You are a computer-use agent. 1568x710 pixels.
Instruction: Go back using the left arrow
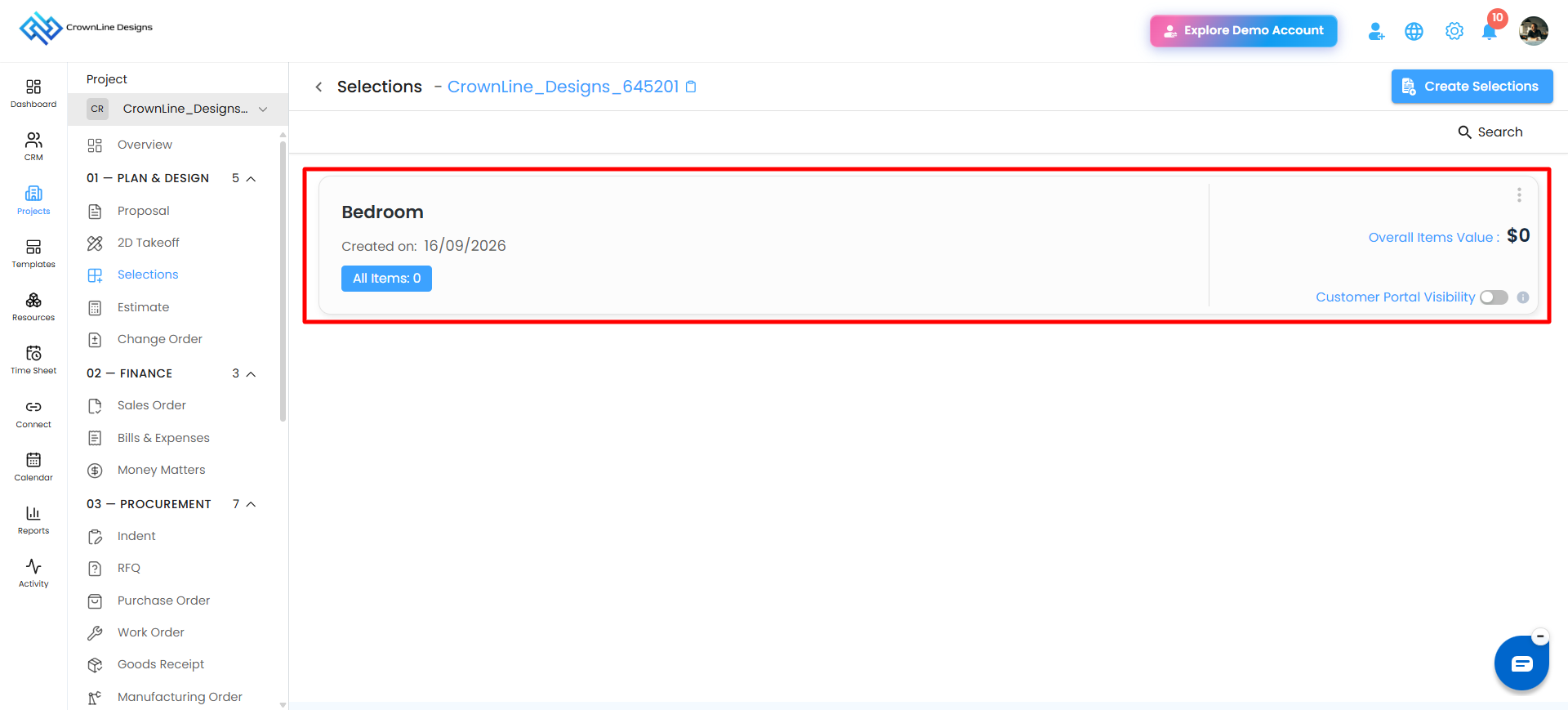coord(318,87)
